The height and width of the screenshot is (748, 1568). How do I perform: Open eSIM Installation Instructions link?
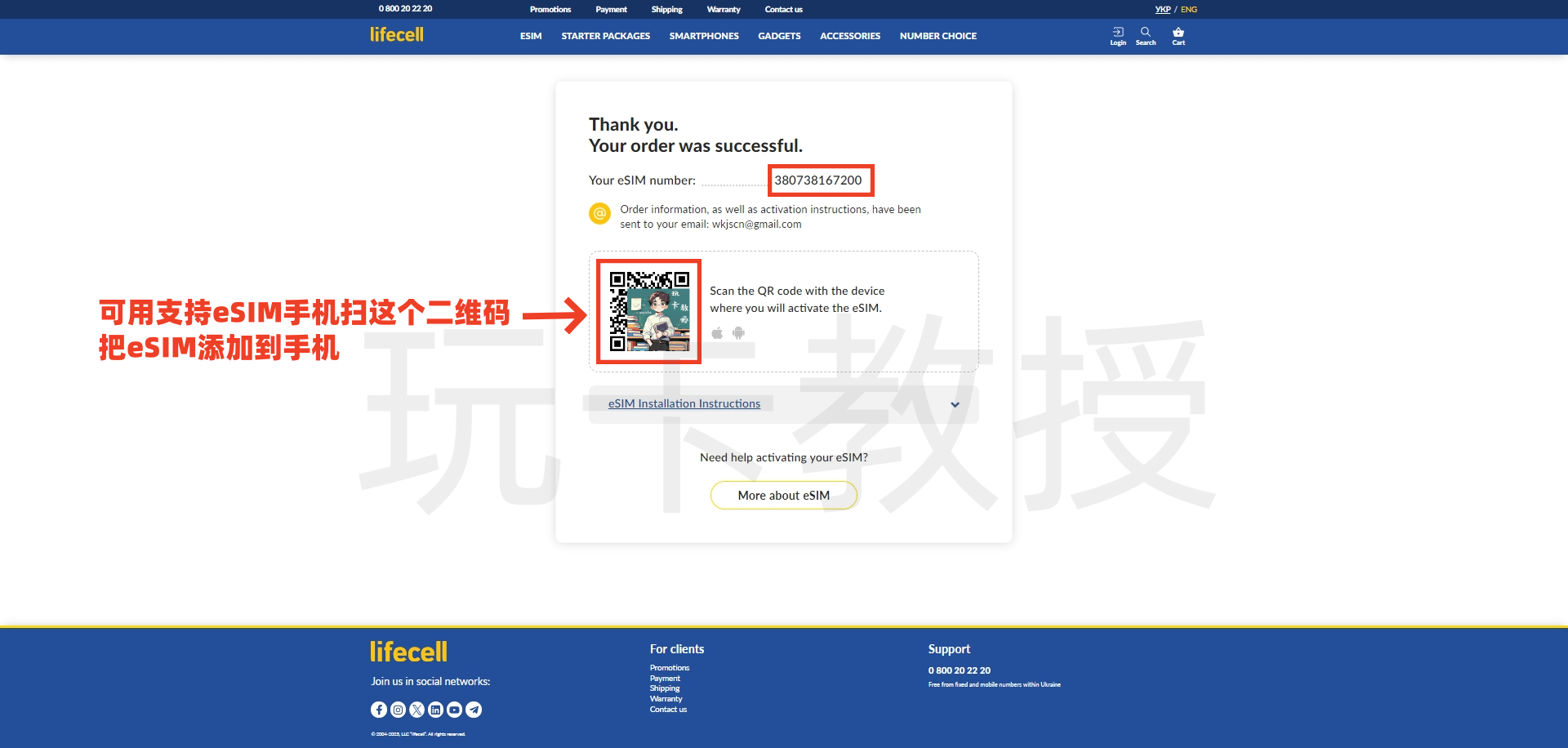click(x=684, y=403)
